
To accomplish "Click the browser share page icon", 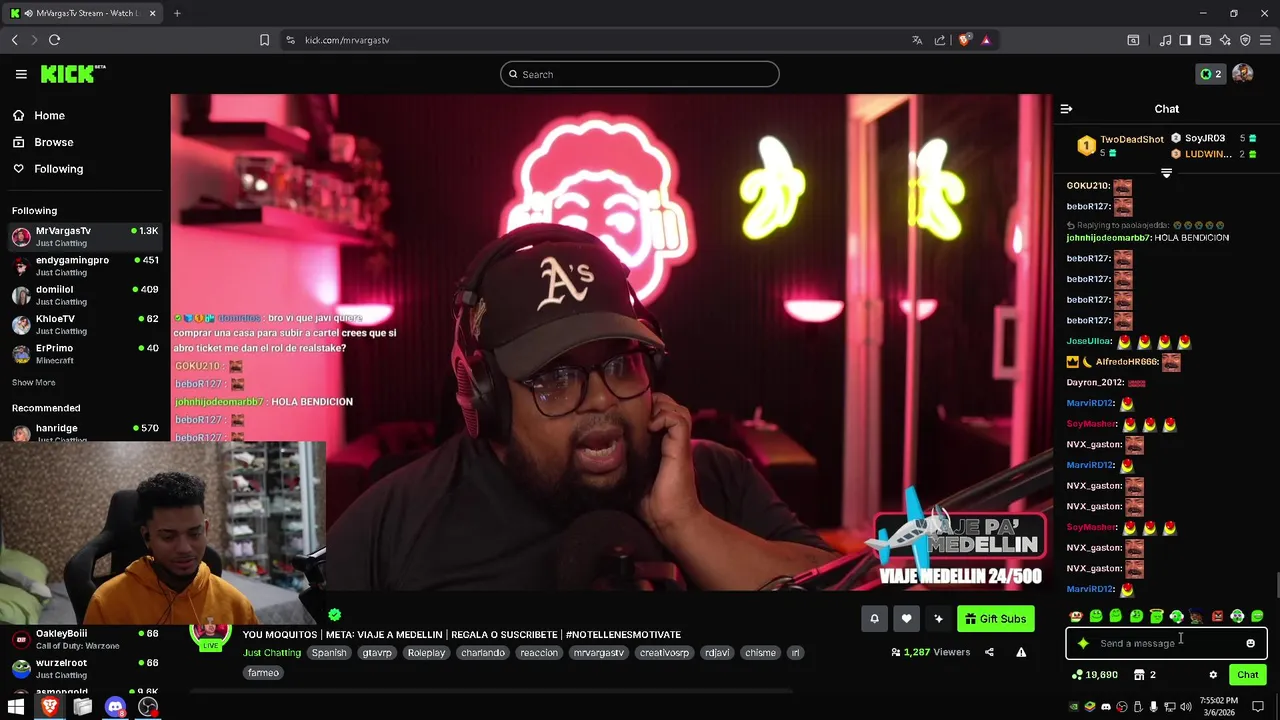I will click(x=940, y=40).
